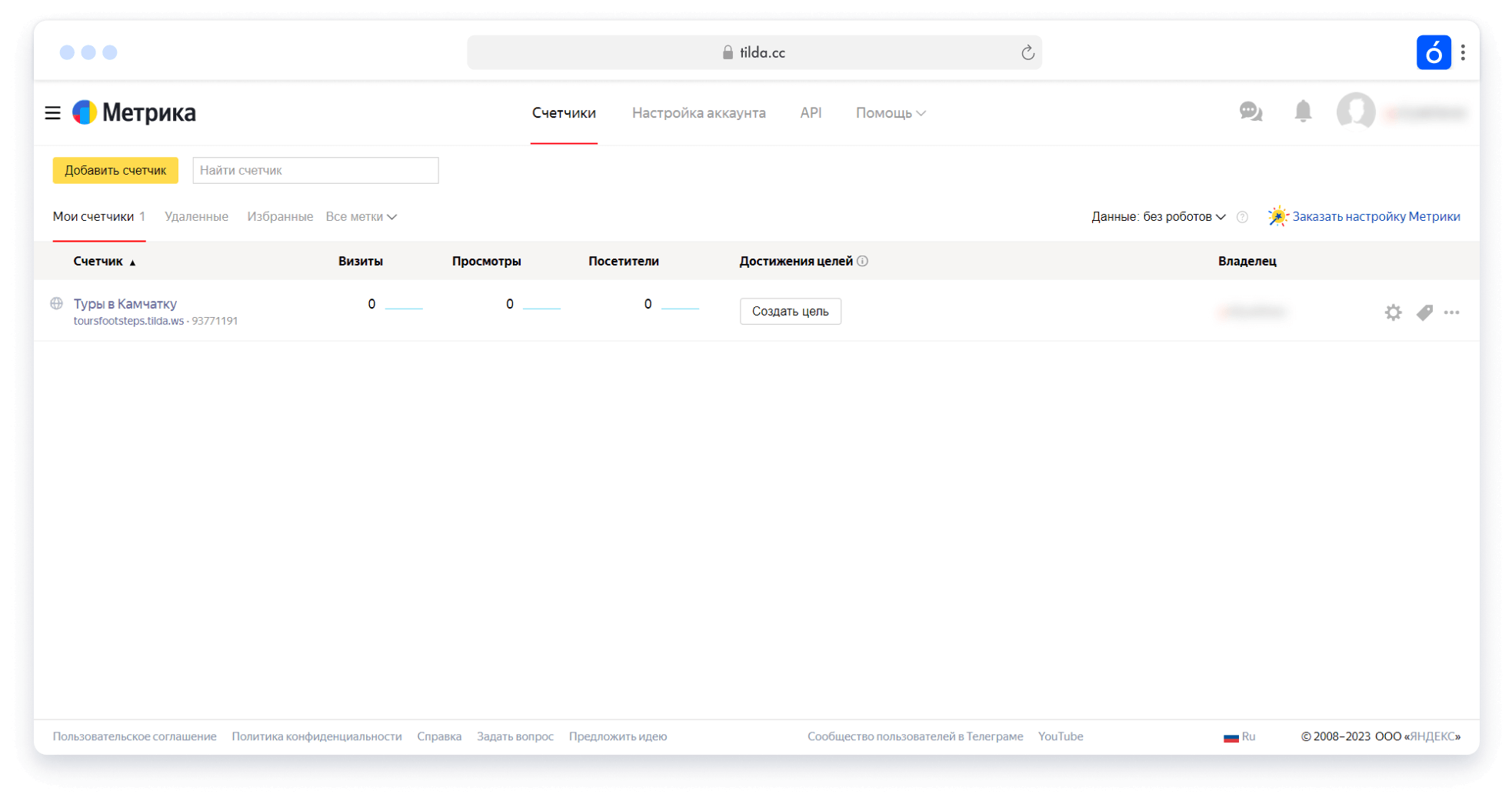This screenshot has width=1512, height=801.
Task: Click the Просмотры column header
Action: coord(486,261)
